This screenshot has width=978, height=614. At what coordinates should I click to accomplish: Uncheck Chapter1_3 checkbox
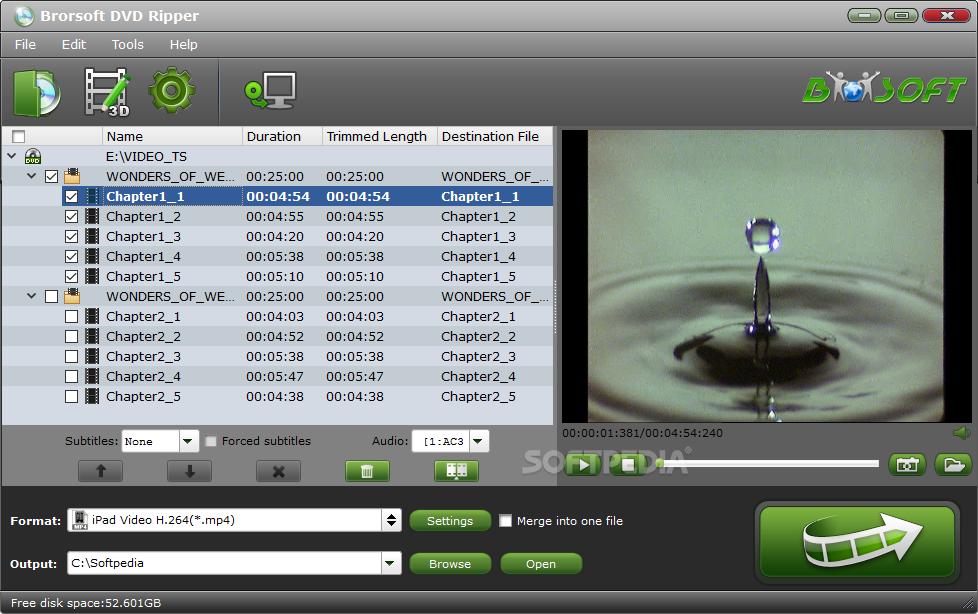(x=72, y=236)
